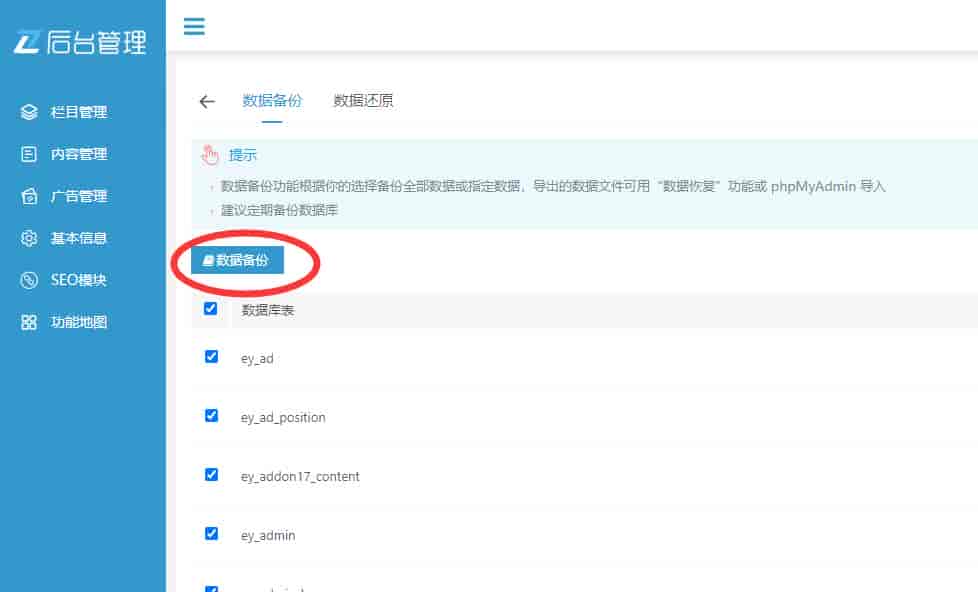Select the 栏目管理 layers icon in the sidebar

coord(28,112)
